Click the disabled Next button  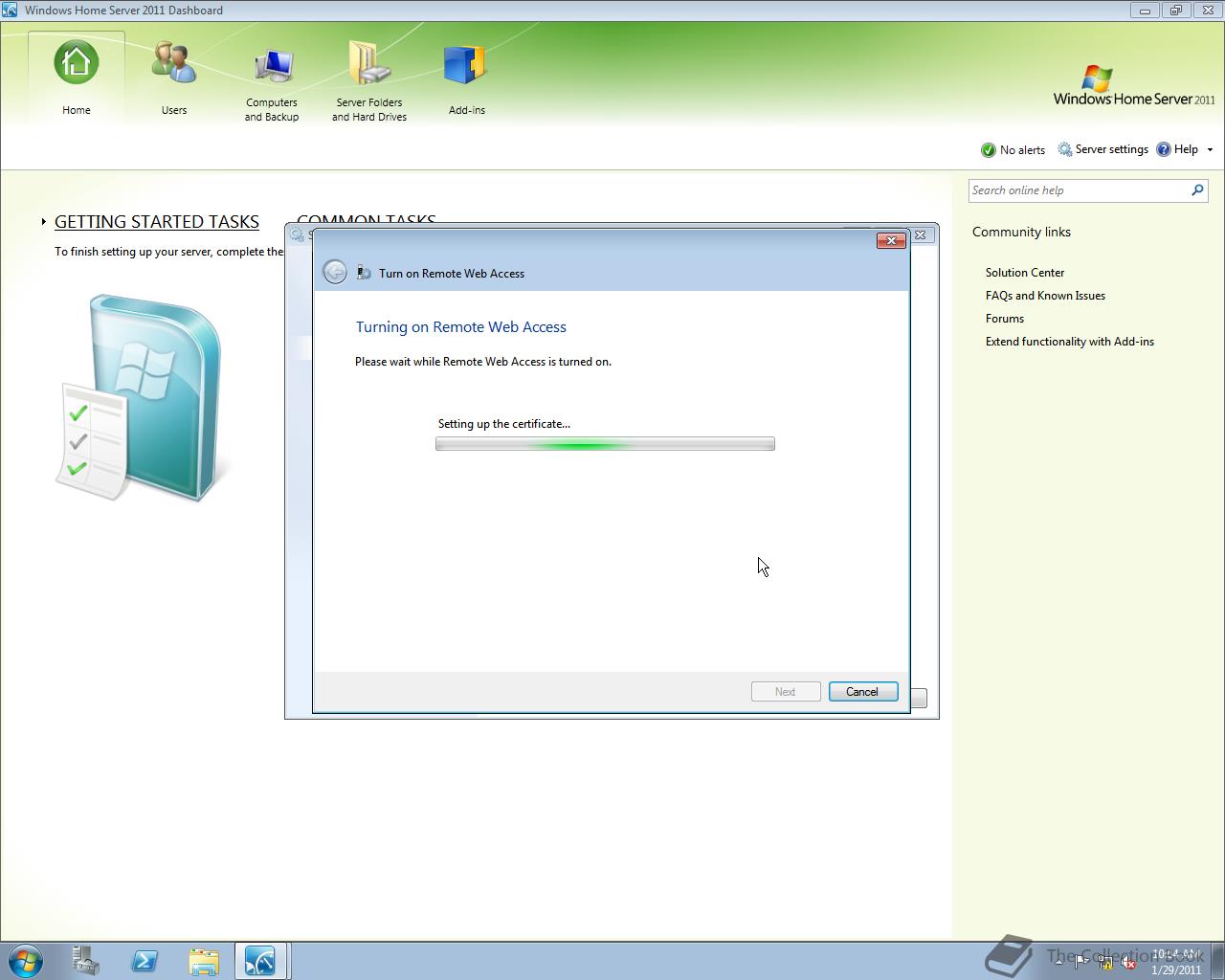[x=786, y=692]
